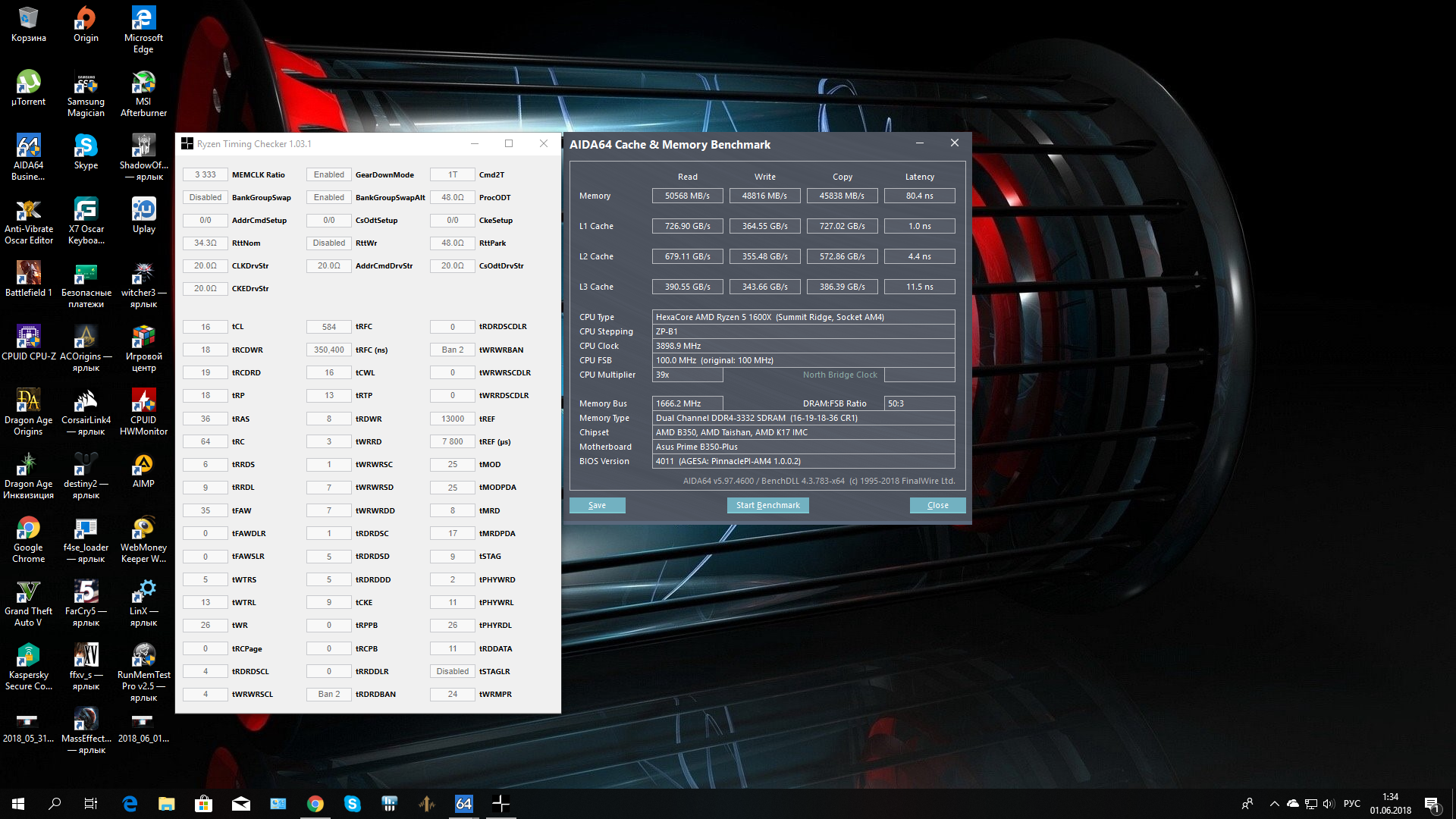
Task: Open the РУС language switcher
Action: 1351,804
